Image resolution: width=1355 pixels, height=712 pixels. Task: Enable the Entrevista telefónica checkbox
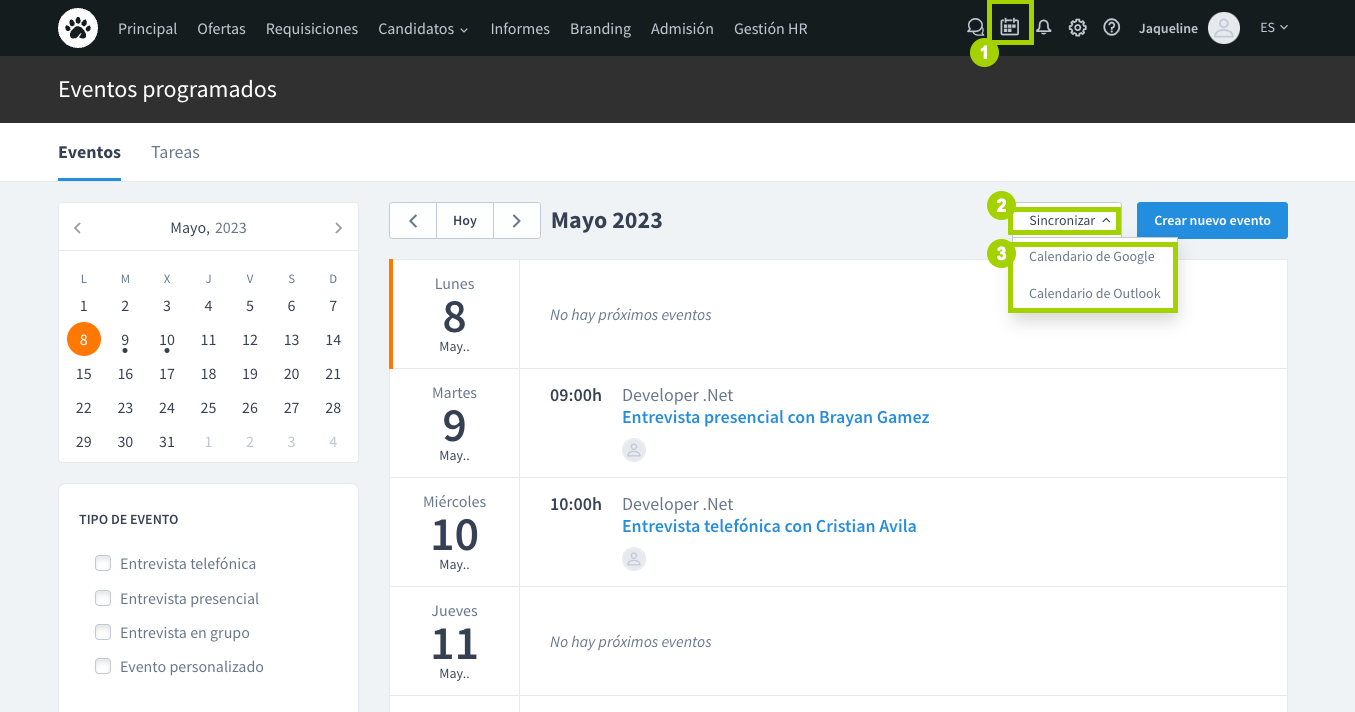coord(102,563)
